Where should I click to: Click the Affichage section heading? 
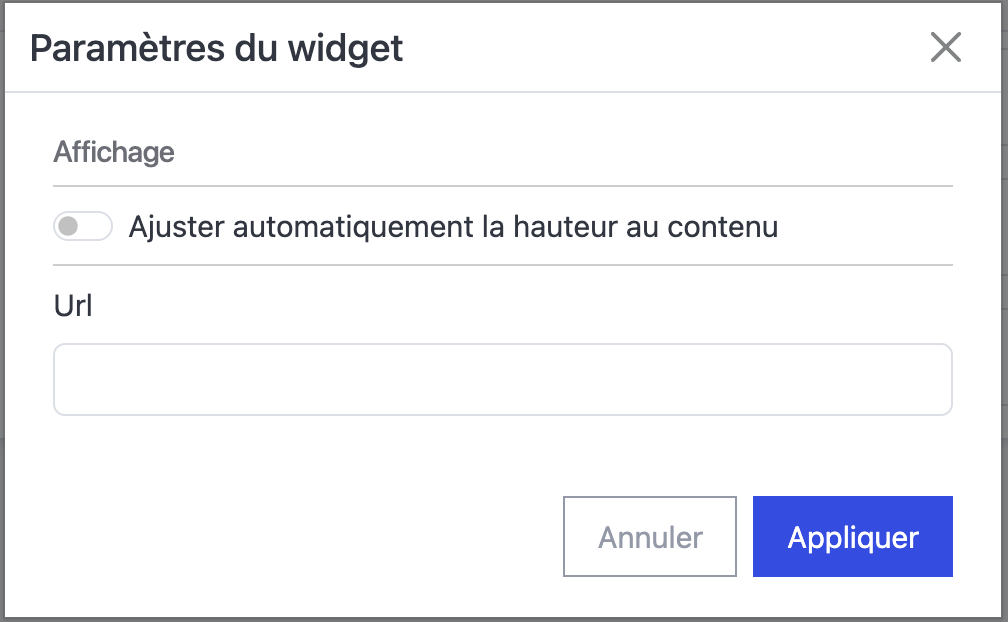(x=114, y=152)
